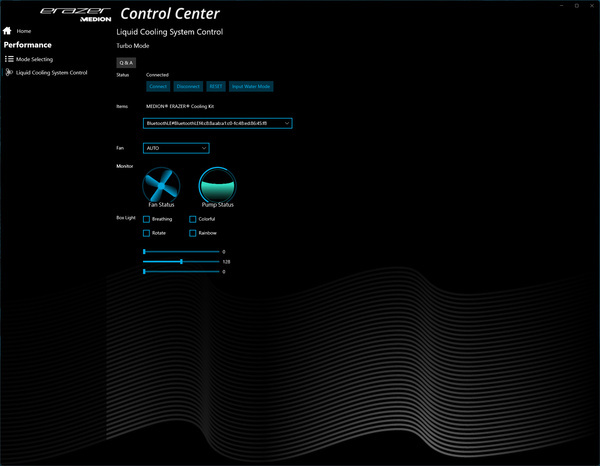Check the Rotate box light option
The height and width of the screenshot is (466, 600).
[x=147, y=233]
